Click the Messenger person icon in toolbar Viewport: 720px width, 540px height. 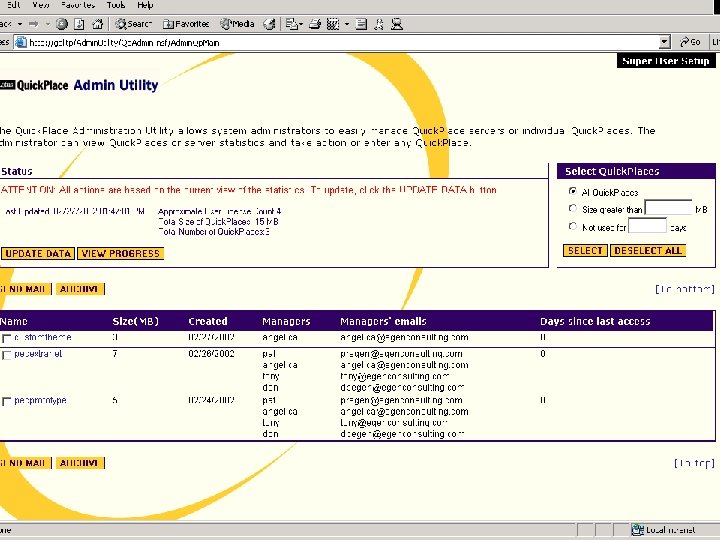pyautogui.click(x=379, y=24)
